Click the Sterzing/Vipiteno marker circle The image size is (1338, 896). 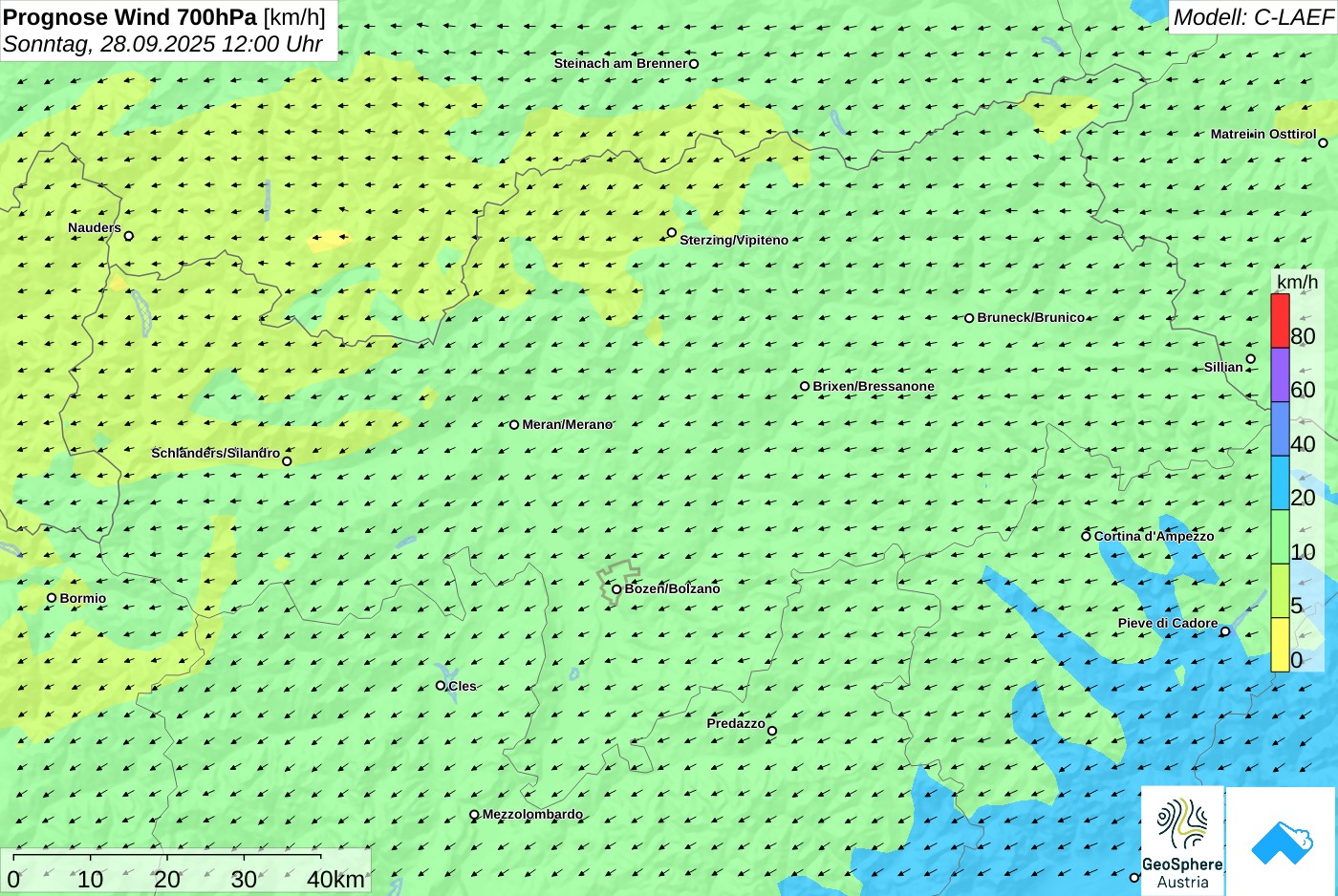pyautogui.click(x=672, y=233)
